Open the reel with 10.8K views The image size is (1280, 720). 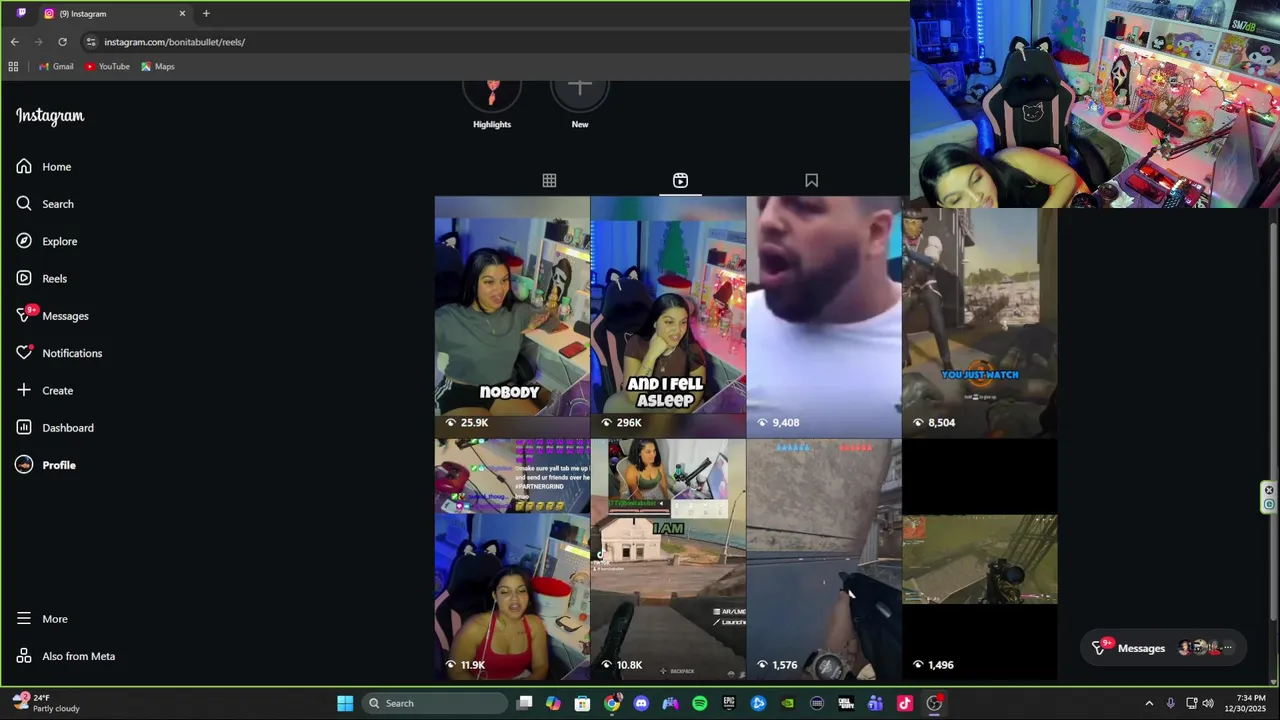(x=668, y=560)
